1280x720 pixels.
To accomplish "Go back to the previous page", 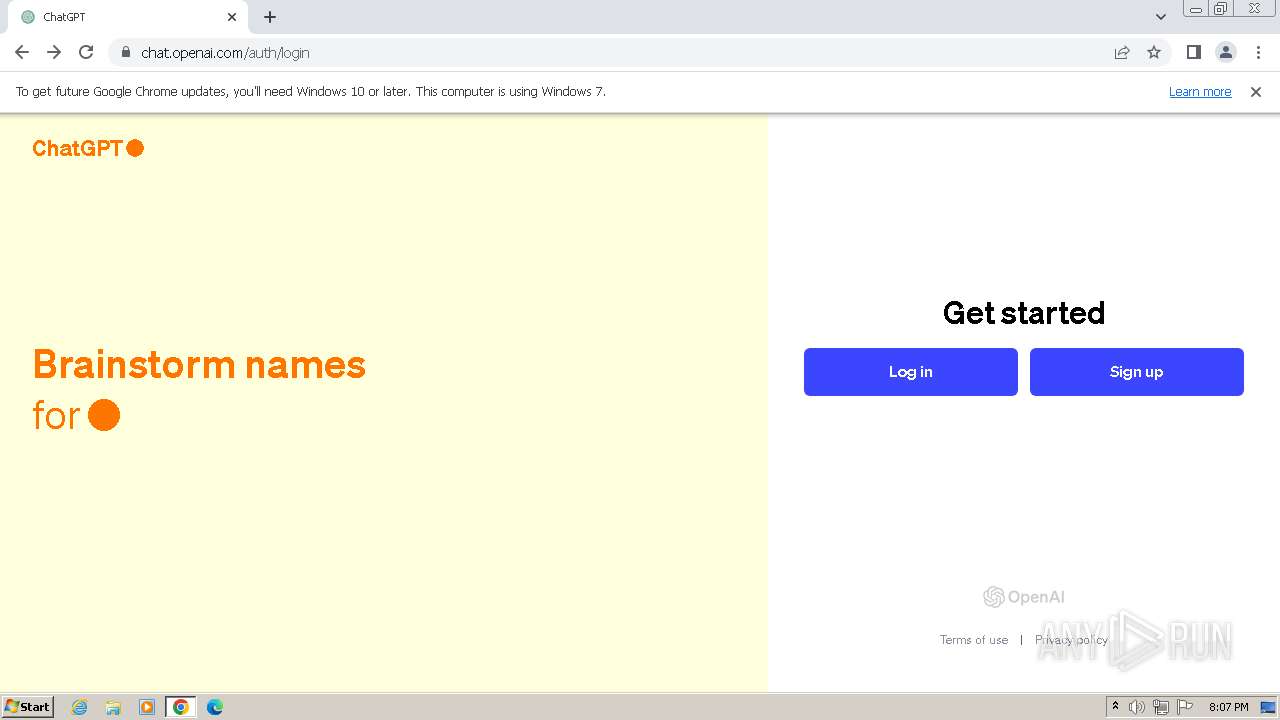I will [22, 52].
